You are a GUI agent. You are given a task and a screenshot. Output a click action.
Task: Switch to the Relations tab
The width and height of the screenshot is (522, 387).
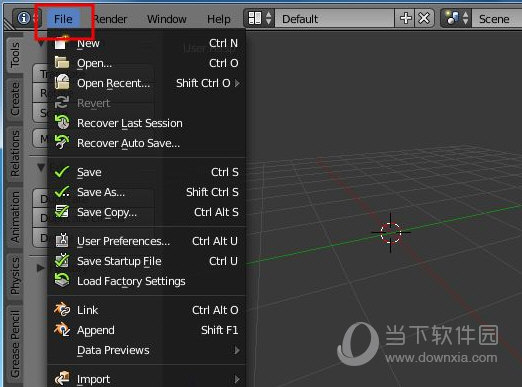pos(15,153)
